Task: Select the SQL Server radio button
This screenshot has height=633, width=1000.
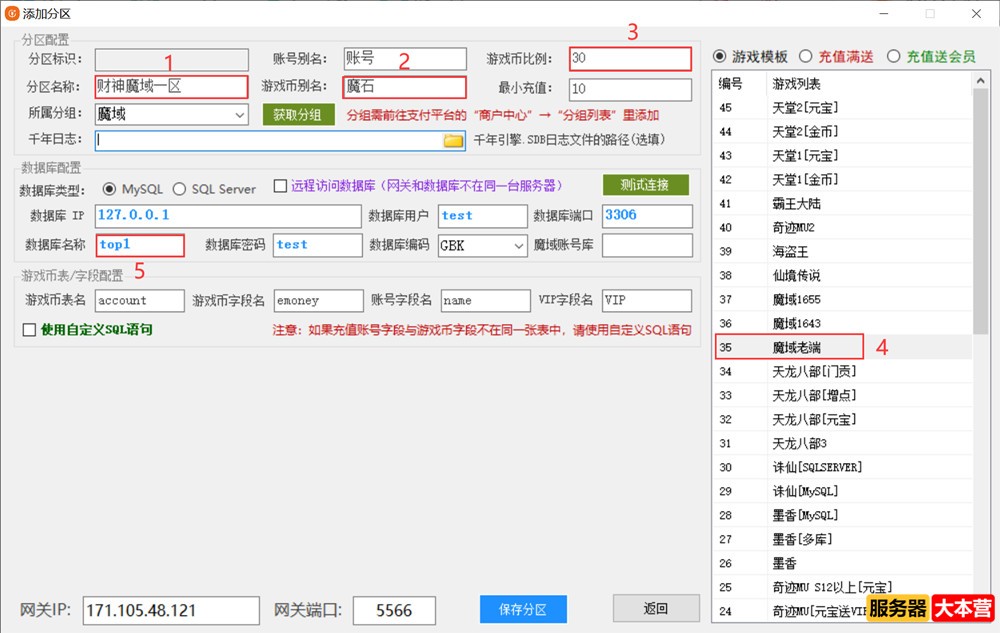Action: coord(180,189)
